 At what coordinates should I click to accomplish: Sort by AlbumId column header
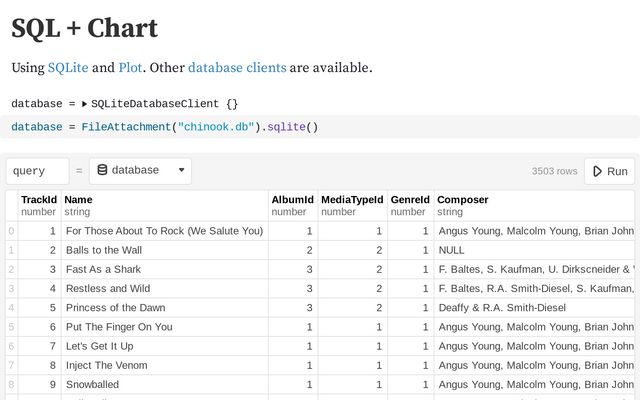(292, 200)
